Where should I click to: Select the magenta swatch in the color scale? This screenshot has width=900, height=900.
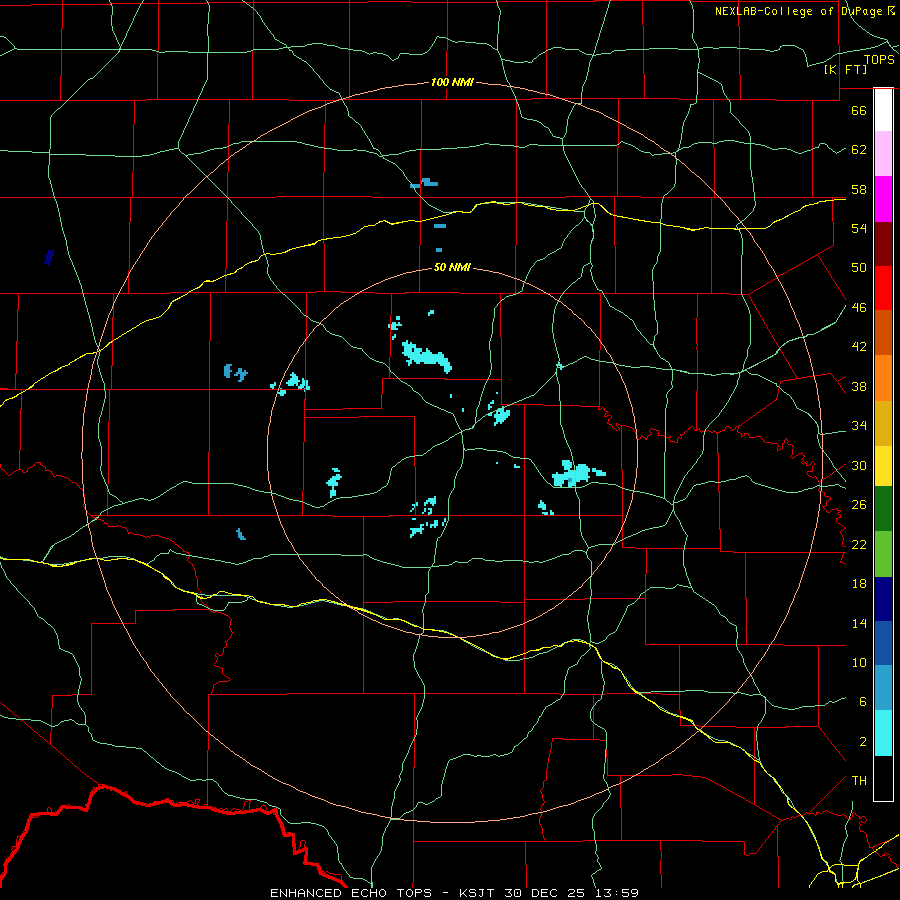pyautogui.click(x=883, y=199)
